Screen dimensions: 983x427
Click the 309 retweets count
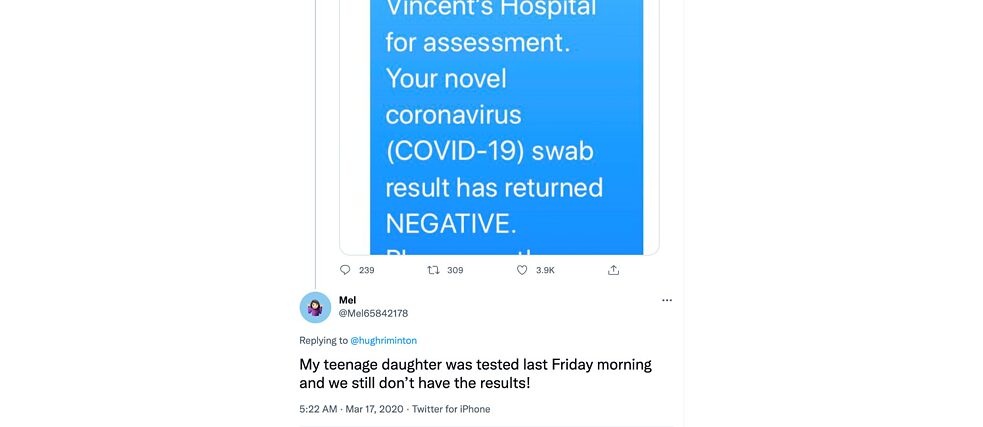455,270
